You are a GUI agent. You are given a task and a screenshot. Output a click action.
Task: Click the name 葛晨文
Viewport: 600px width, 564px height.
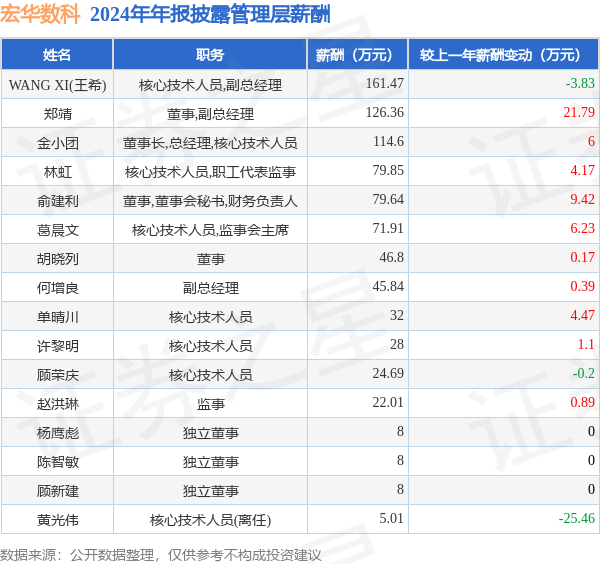57,230
